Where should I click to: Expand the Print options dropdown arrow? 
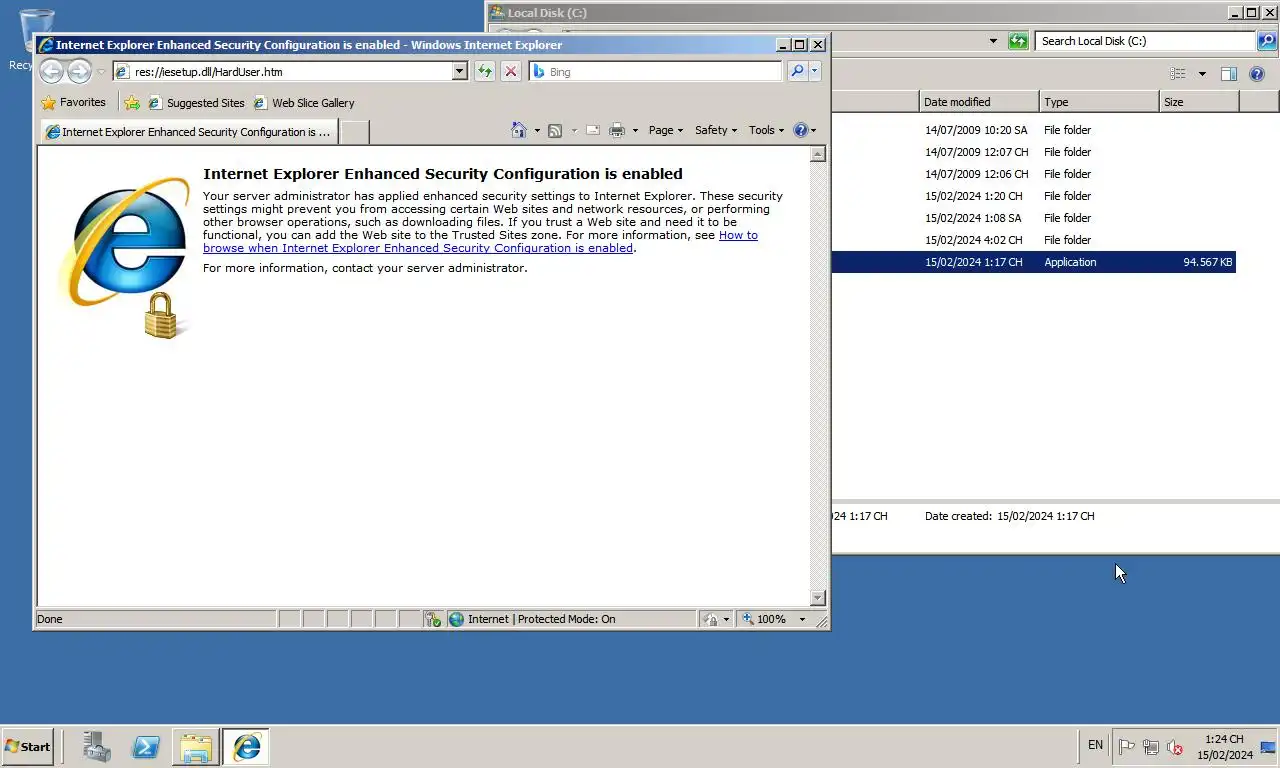[635, 131]
